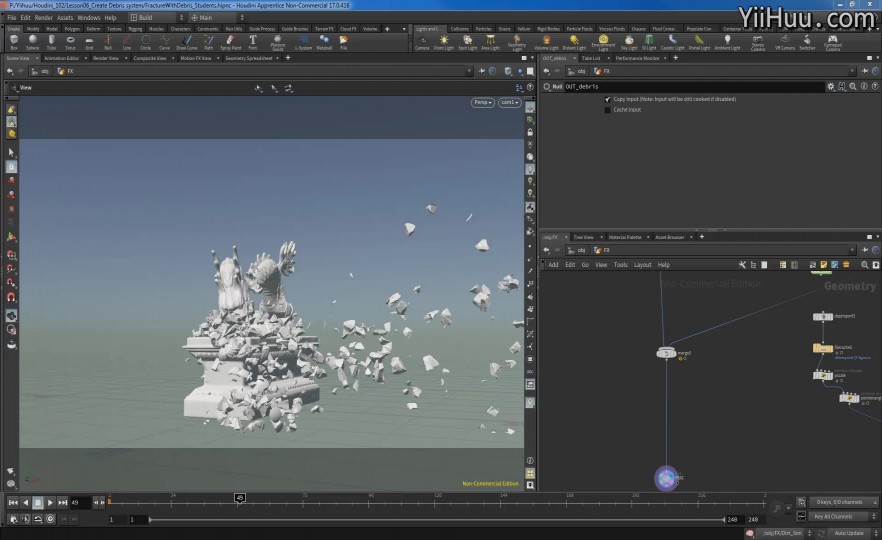Toggle loop playback mode button
Screen dimensions: 882x540
click(38, 519)
